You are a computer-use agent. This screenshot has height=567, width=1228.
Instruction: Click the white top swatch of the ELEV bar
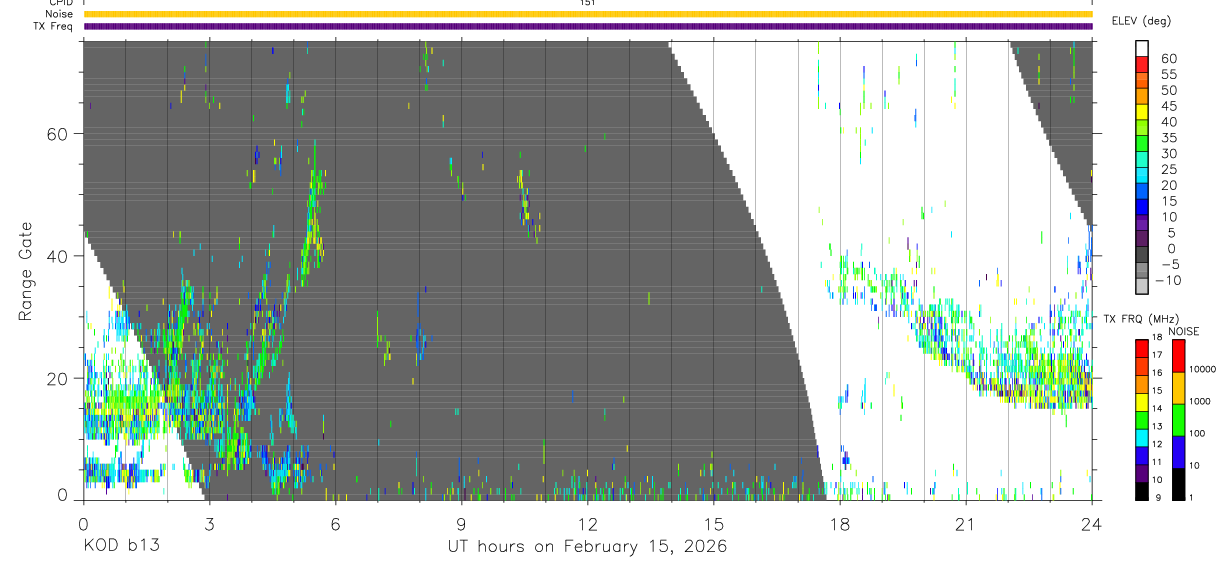[x=1142, y=50]
